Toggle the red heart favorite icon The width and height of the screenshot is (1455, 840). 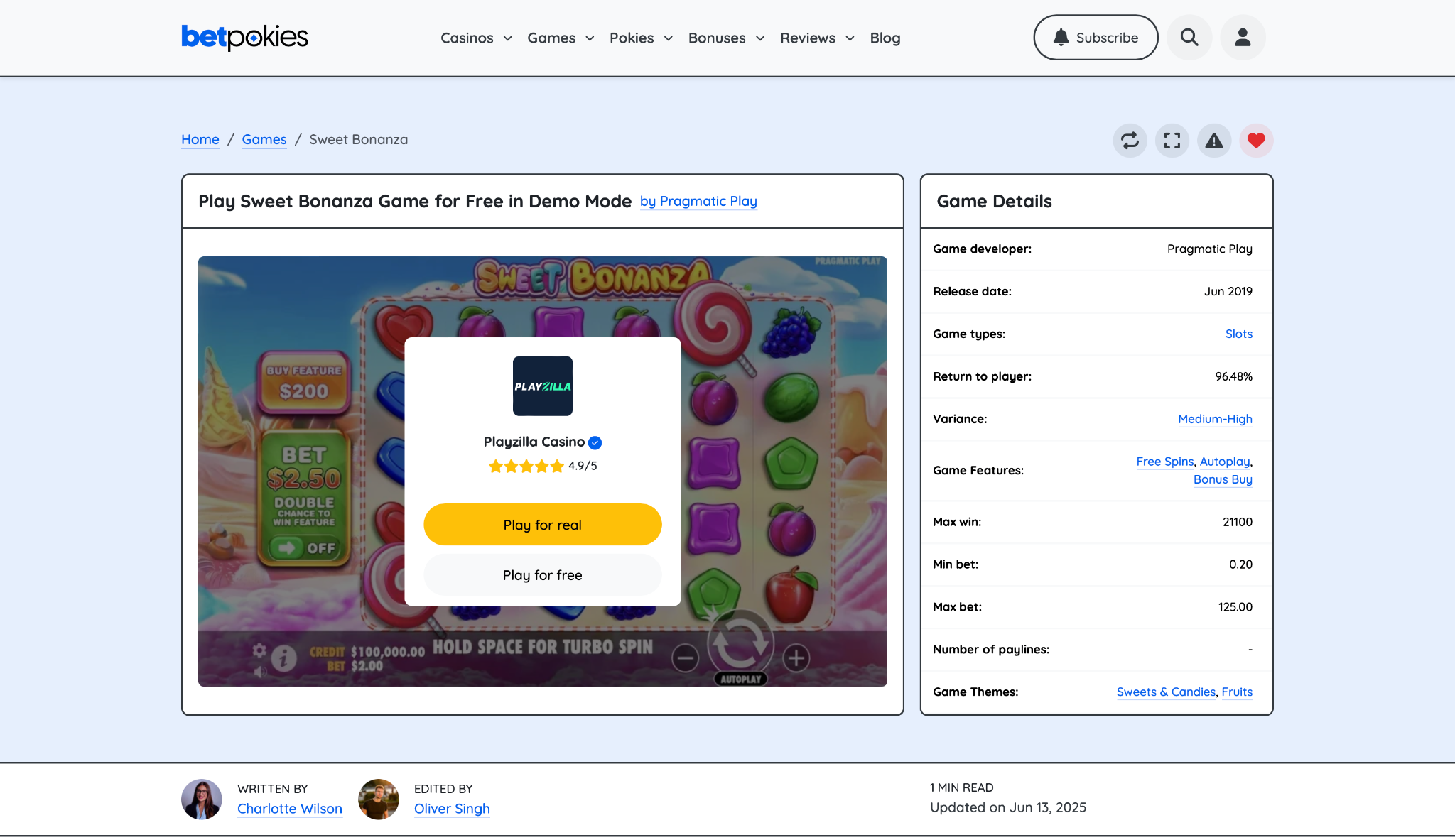point(1256,141)
